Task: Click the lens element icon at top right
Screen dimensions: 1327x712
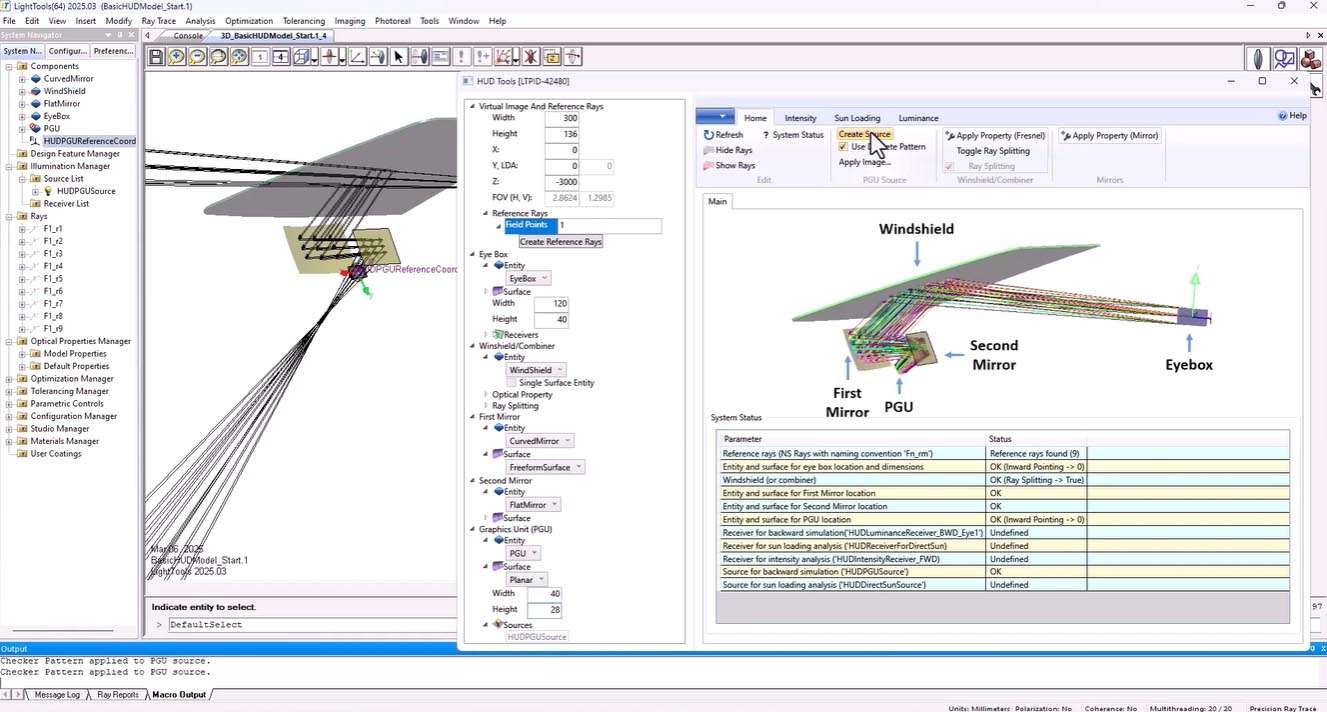Action: pyautogui.click(x=1258, y=60)
